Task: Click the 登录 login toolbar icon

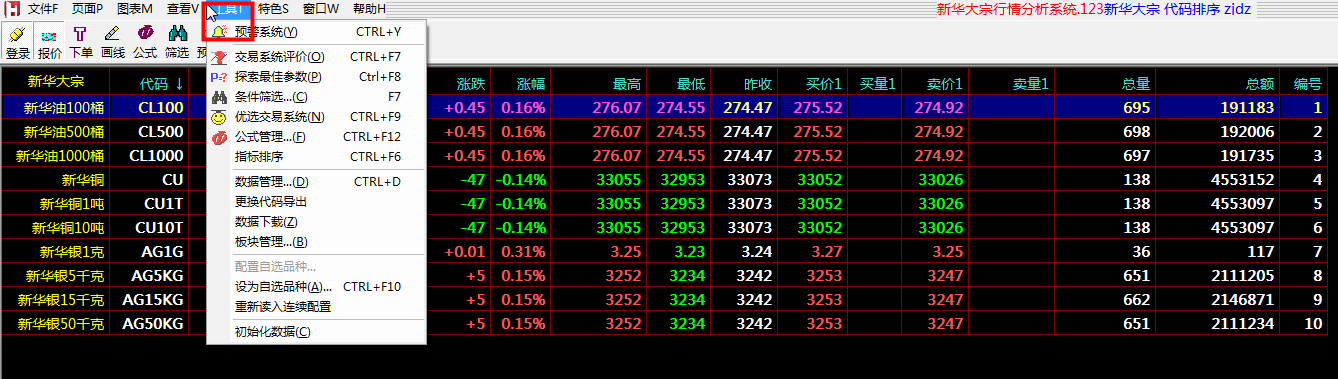Action: point(17,42)
